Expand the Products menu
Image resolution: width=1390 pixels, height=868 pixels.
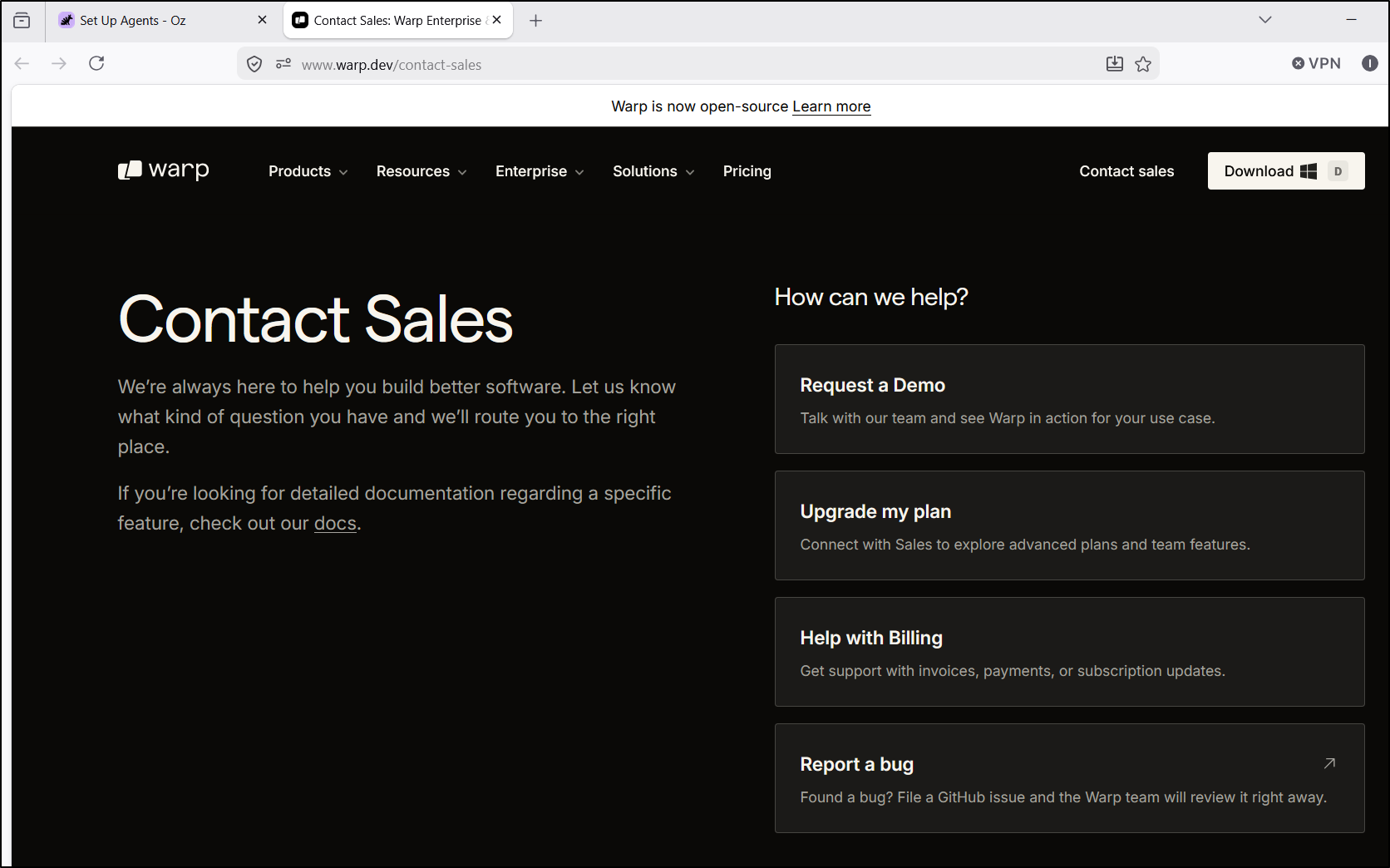click(308, 171)
